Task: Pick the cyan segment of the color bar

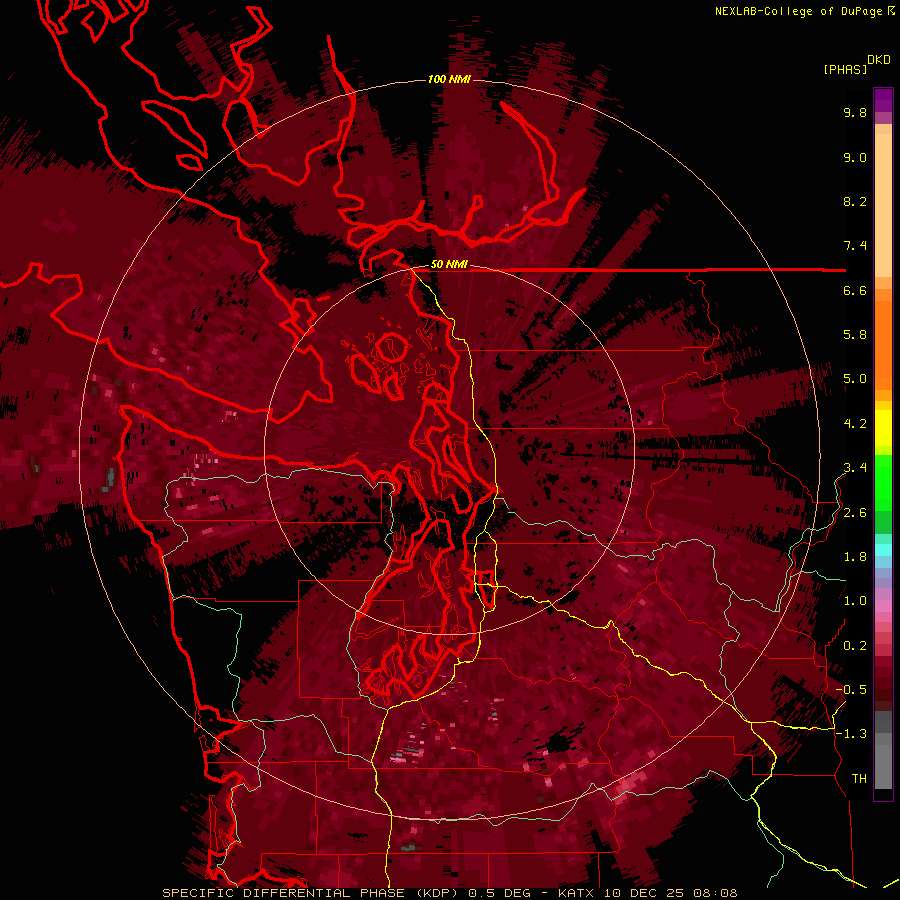Action: [883, 550]
